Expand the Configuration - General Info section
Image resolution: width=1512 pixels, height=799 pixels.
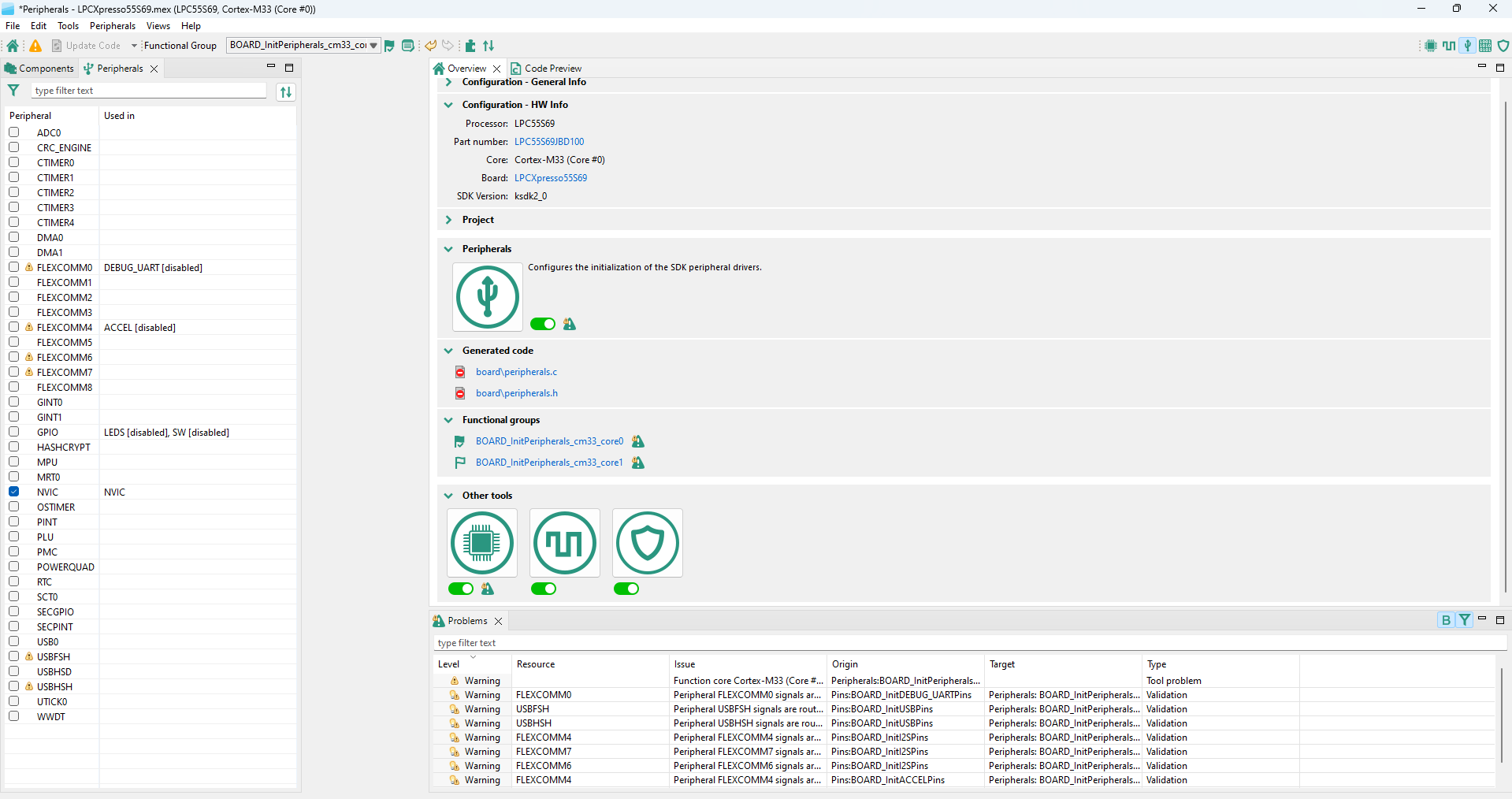click(448, 82)
